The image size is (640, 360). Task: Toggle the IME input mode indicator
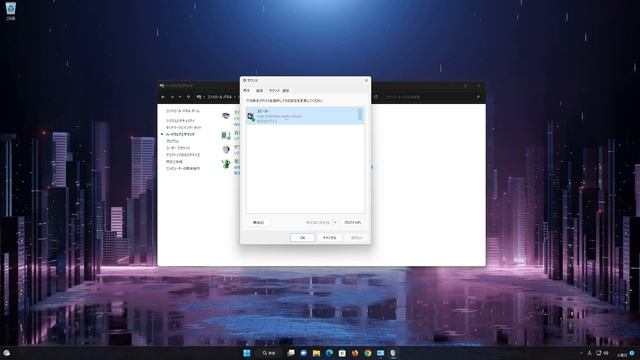(x=589, y=353)
